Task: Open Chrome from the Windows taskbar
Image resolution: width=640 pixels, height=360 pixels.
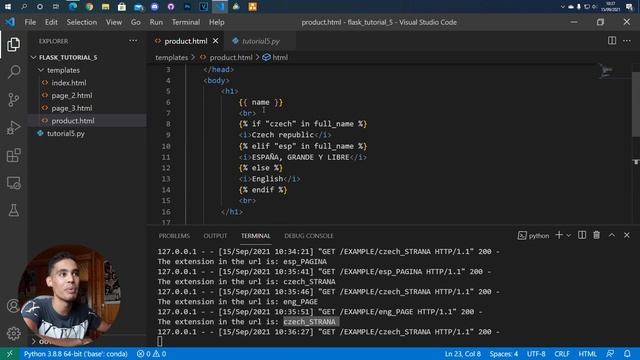Action: (89, 7)
